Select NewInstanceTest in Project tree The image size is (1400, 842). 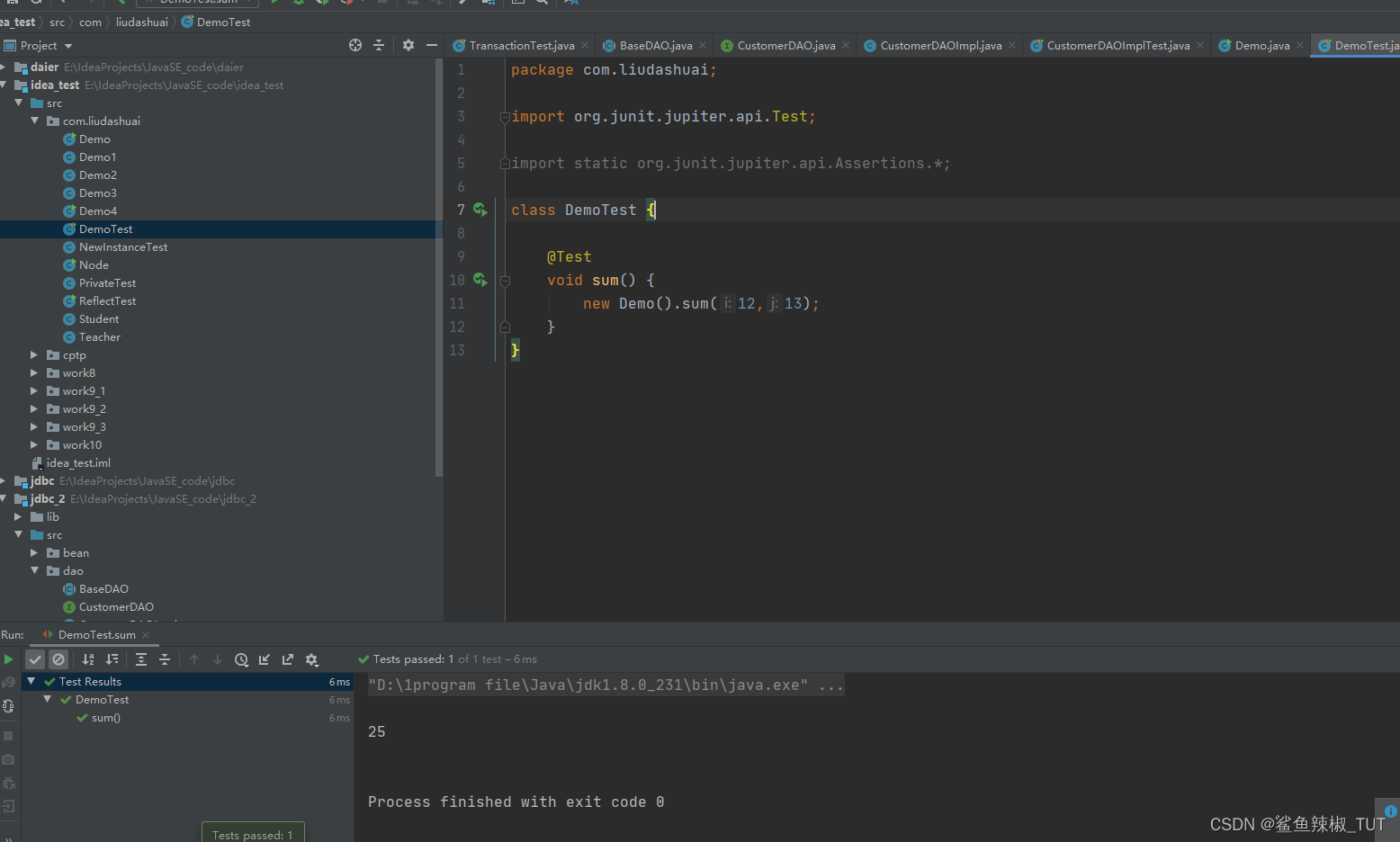123,246
